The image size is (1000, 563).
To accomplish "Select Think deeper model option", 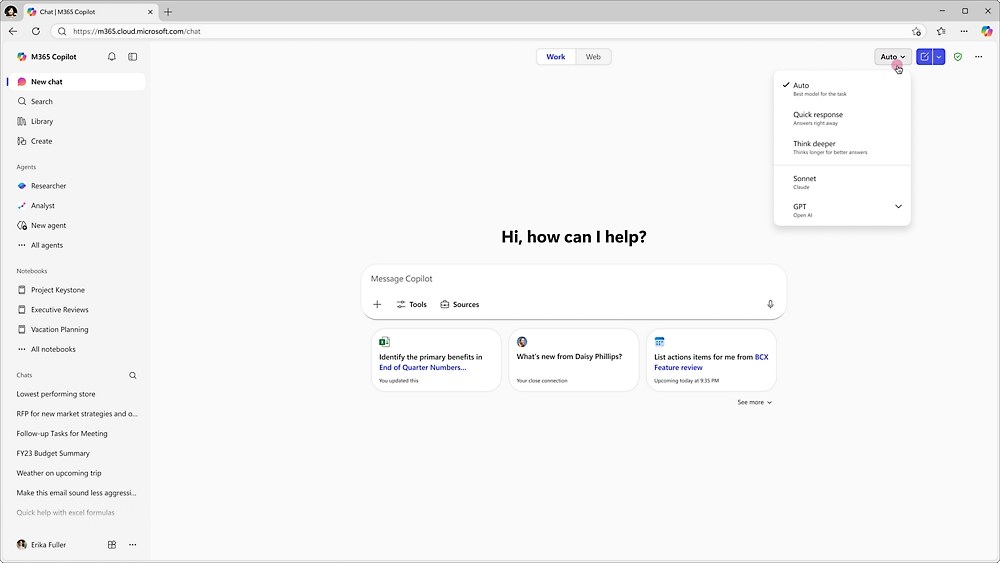I will pyautogui.click(x=842, y=147).
